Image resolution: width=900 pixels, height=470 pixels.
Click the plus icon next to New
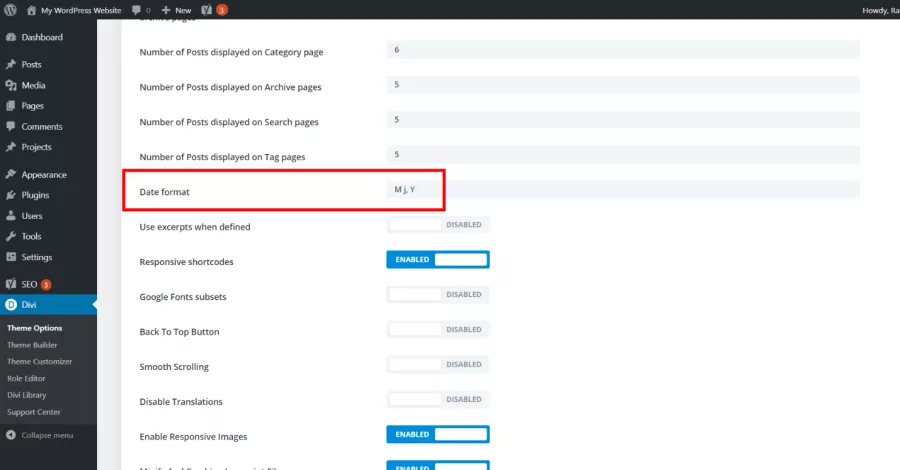[166, 10]
